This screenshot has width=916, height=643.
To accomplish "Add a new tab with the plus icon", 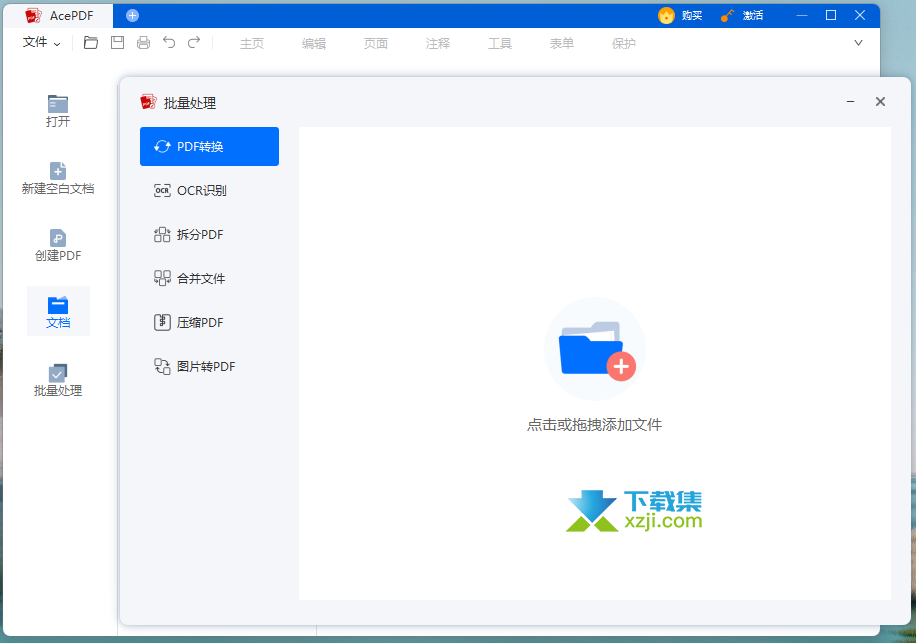I will point(133,16).
